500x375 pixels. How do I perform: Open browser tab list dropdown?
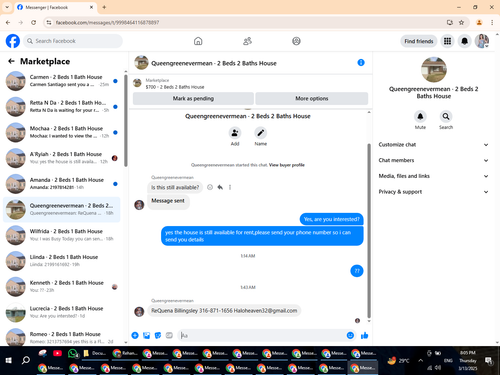pyautogui.click(x=7, y=7)
